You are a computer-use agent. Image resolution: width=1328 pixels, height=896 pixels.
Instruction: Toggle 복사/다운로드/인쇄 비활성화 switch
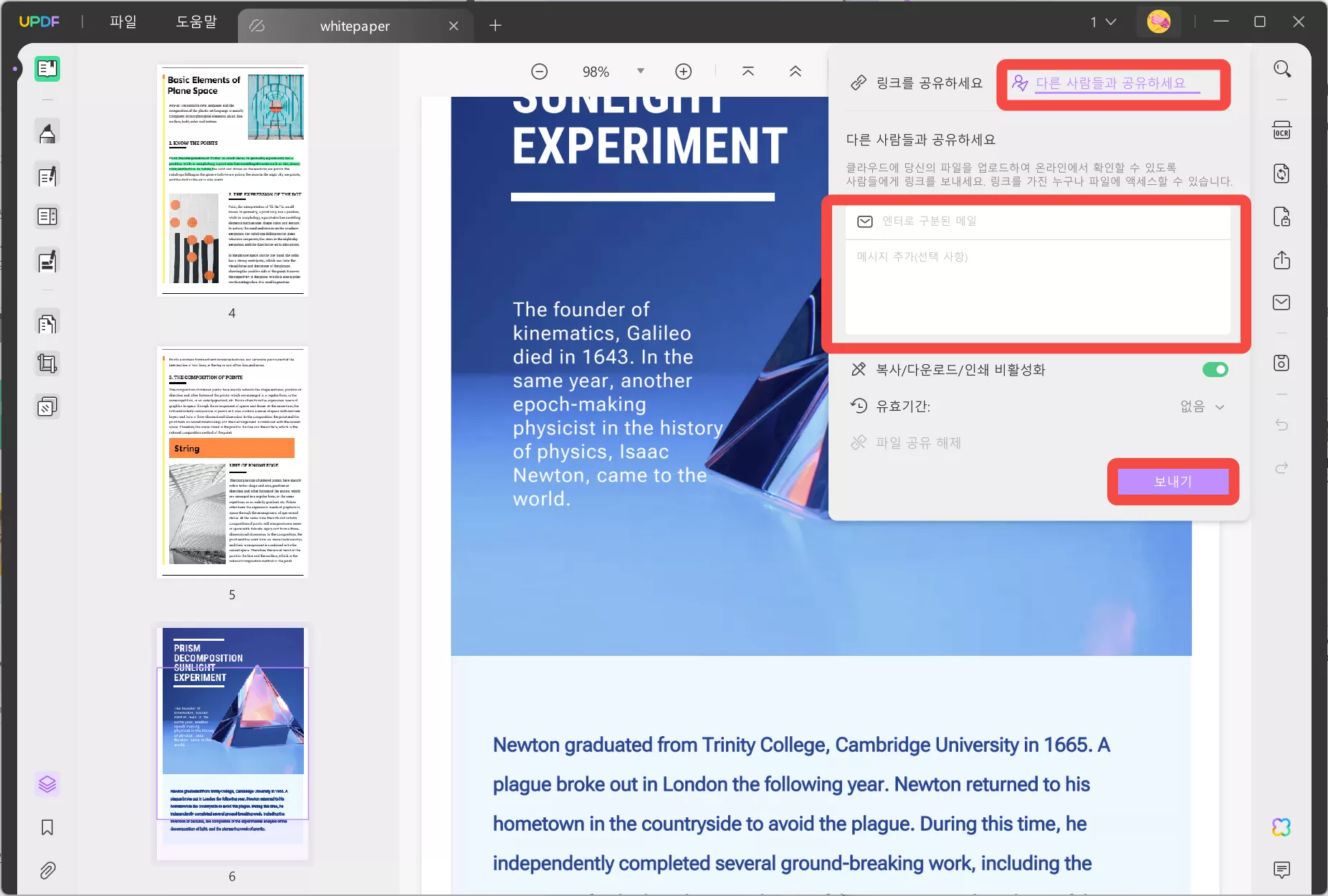click(x=1215, y=369)
